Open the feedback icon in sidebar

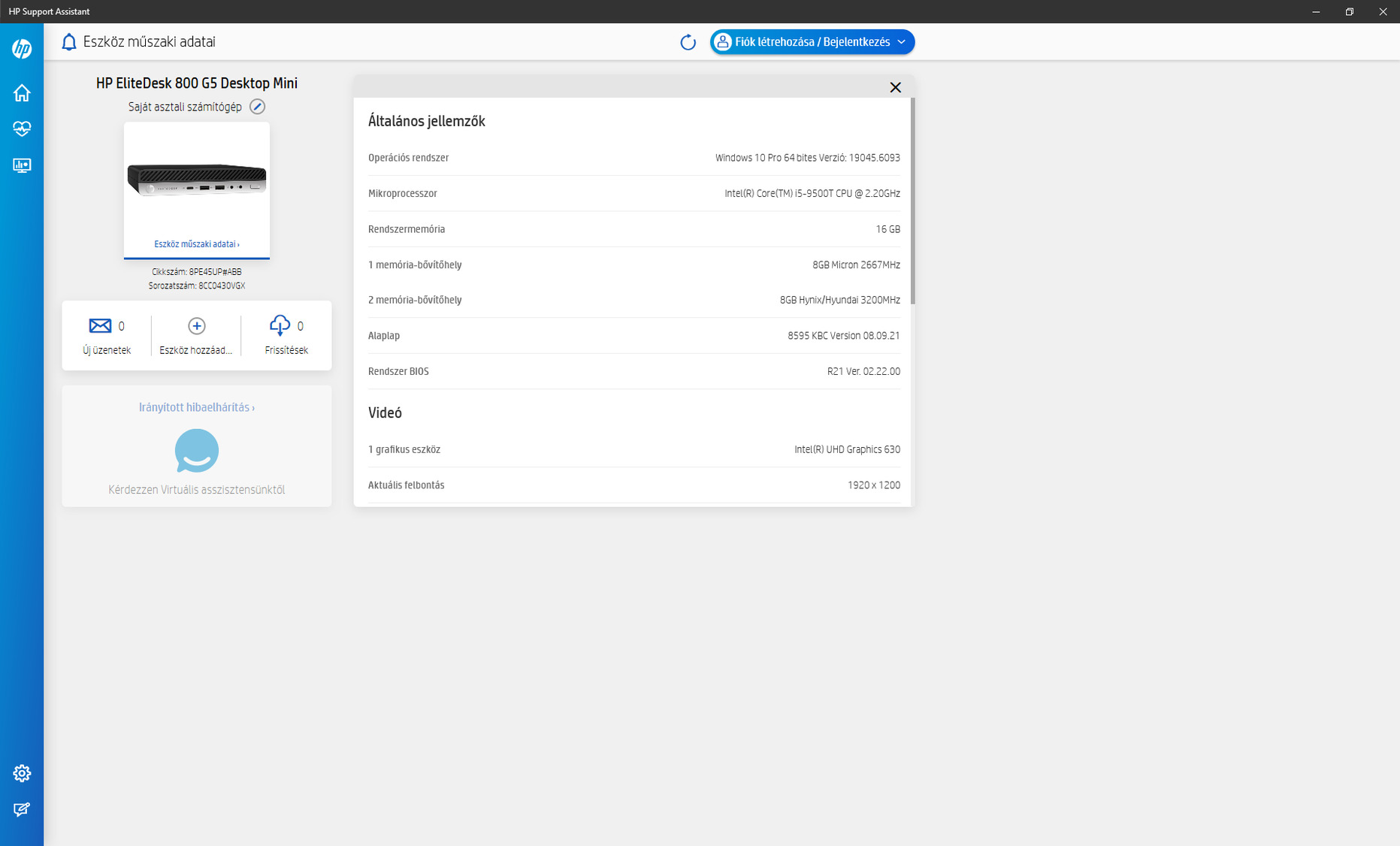[22, 809]
